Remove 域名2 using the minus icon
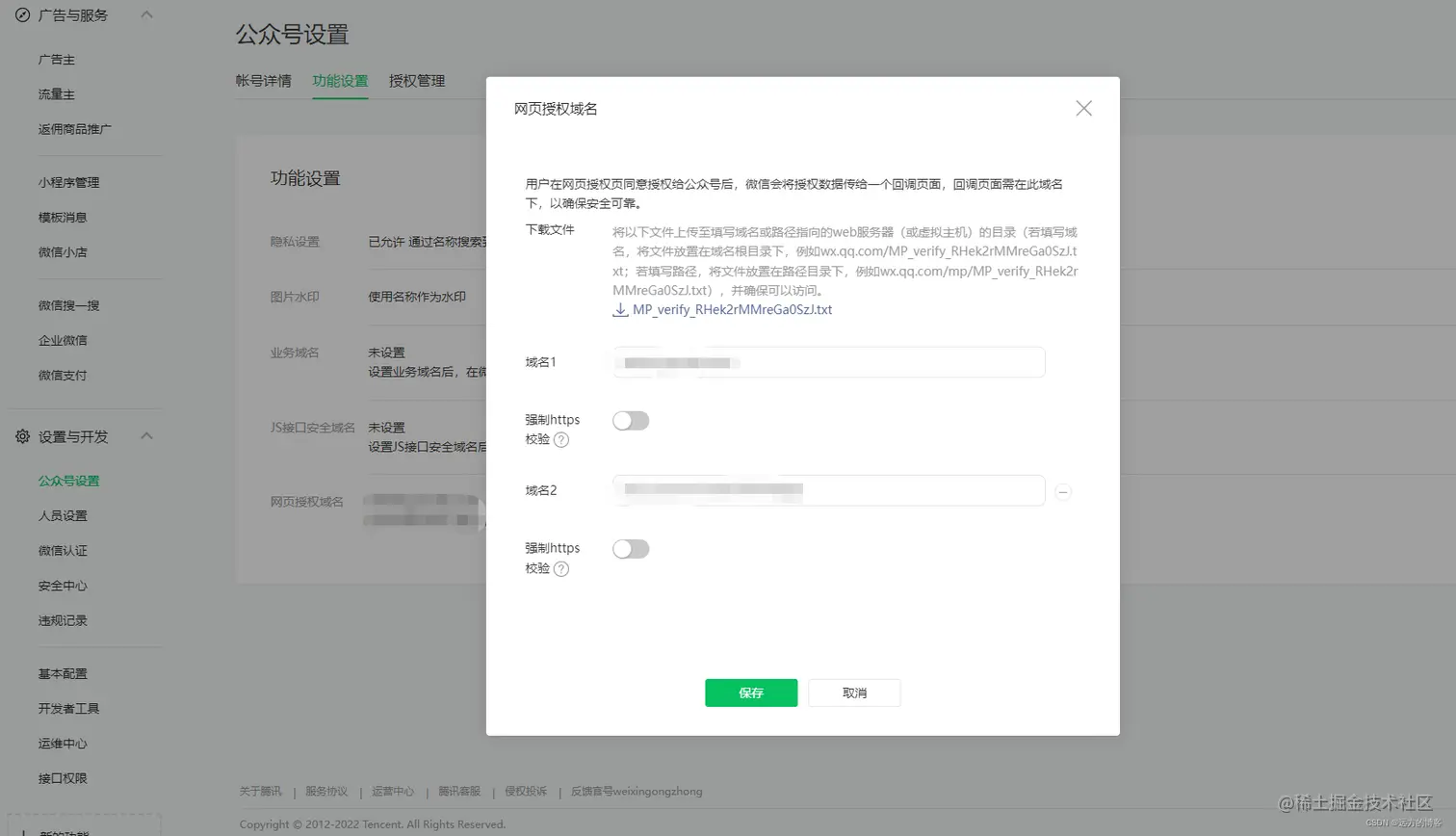Viewport: 1456px width, 836px height. (x=1064, y=491)
